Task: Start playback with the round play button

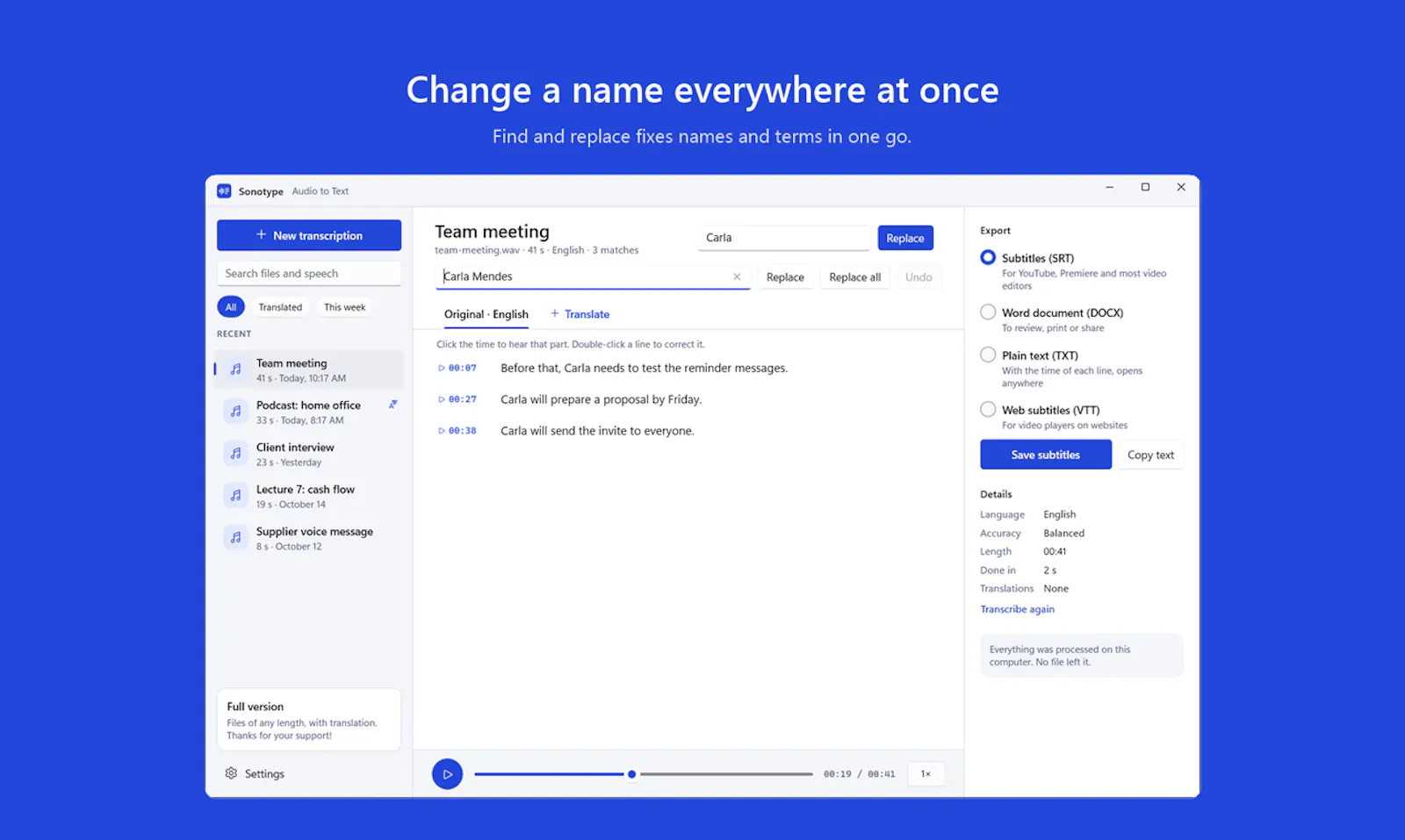Action: [447, 774]
